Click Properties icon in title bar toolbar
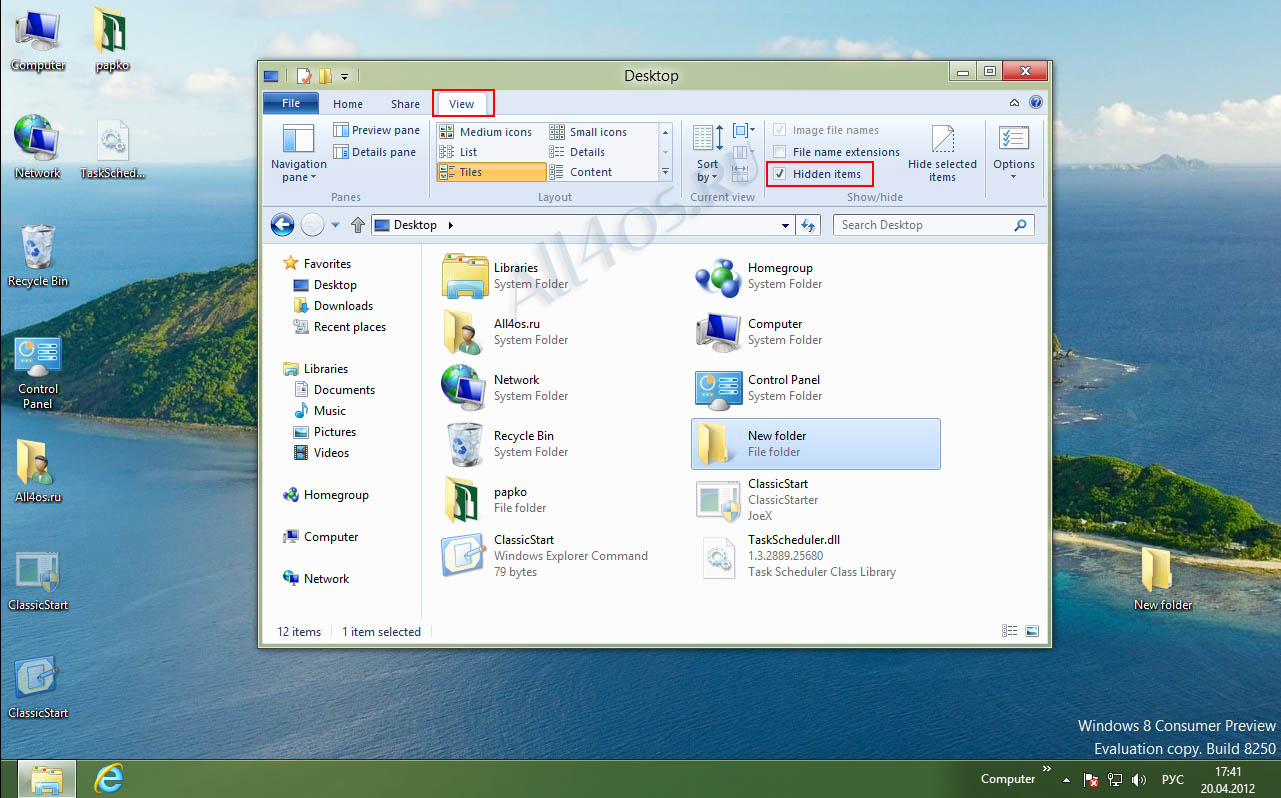Screen dimensions: 1281x798 (304, 76)
